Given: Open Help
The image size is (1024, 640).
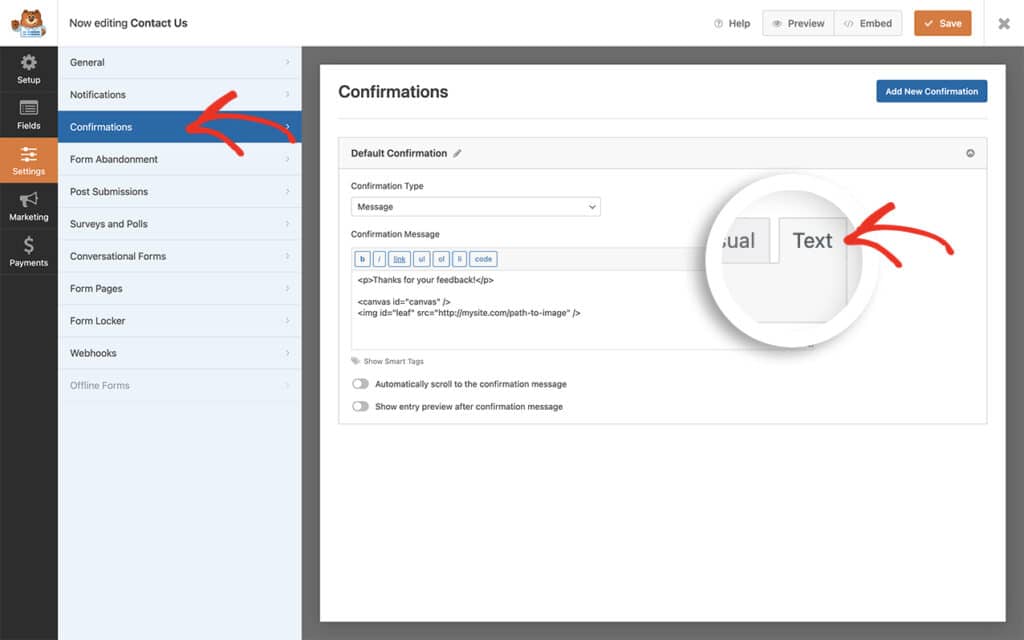Looking at the screenshot, I should 732,24.
